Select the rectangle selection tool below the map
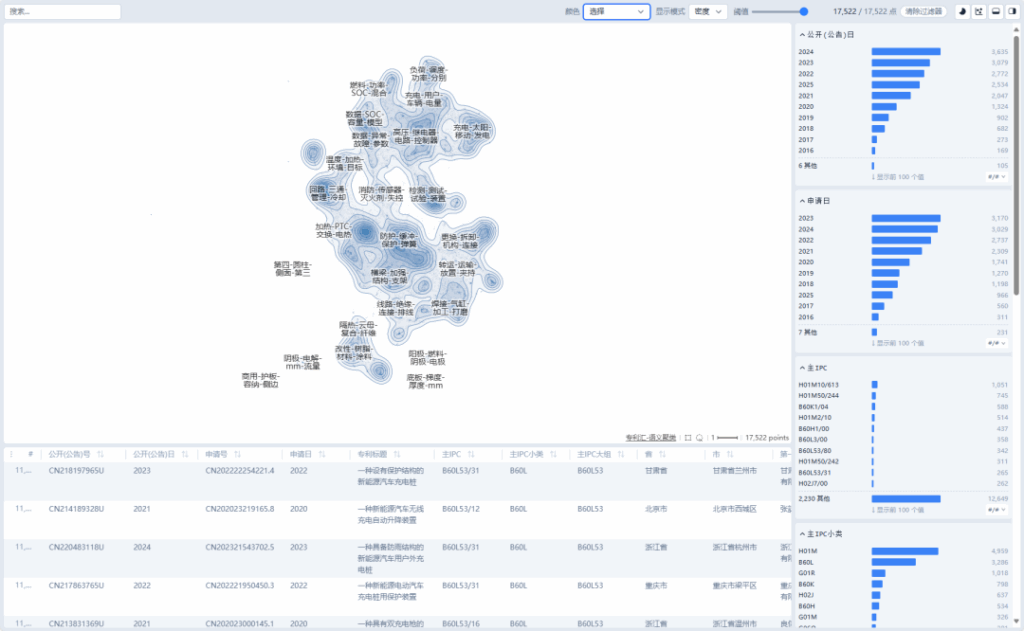 click(688, 437)
